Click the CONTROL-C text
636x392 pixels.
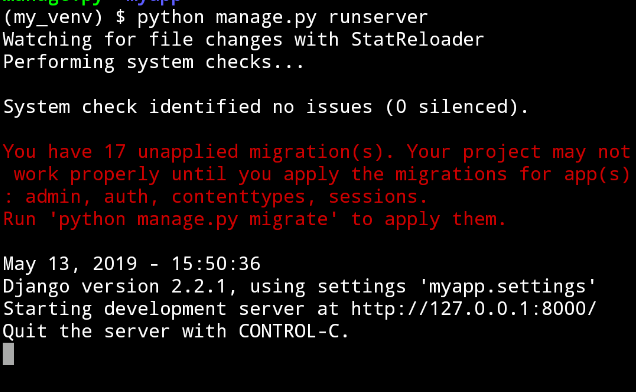pyautogui.click(x=289, y=331)
